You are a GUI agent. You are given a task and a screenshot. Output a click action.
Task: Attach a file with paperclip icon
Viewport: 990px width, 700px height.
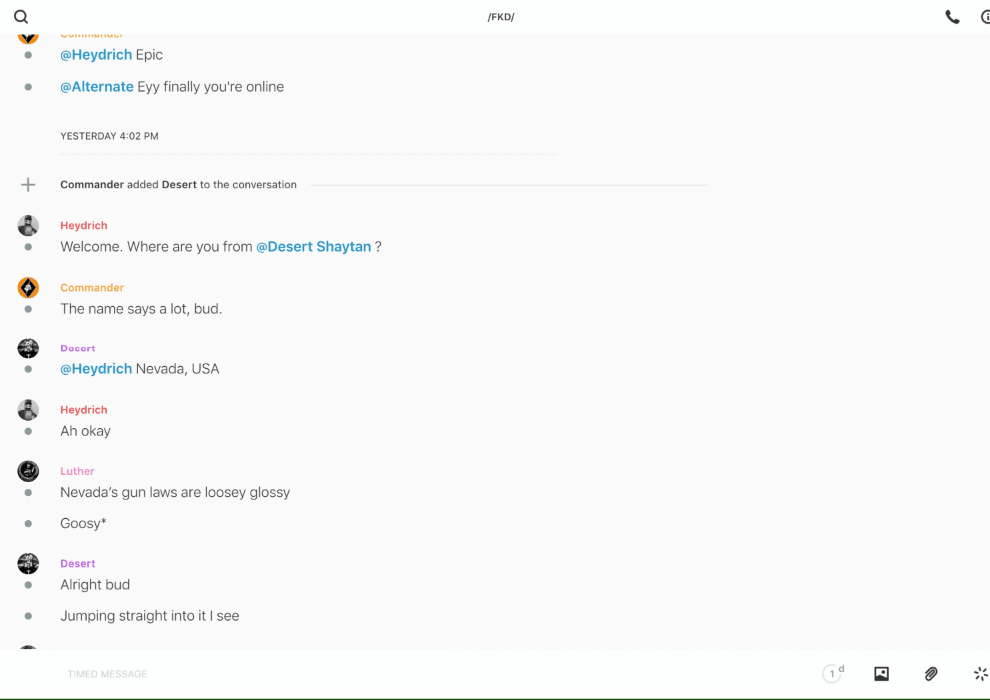pos(931,674)
